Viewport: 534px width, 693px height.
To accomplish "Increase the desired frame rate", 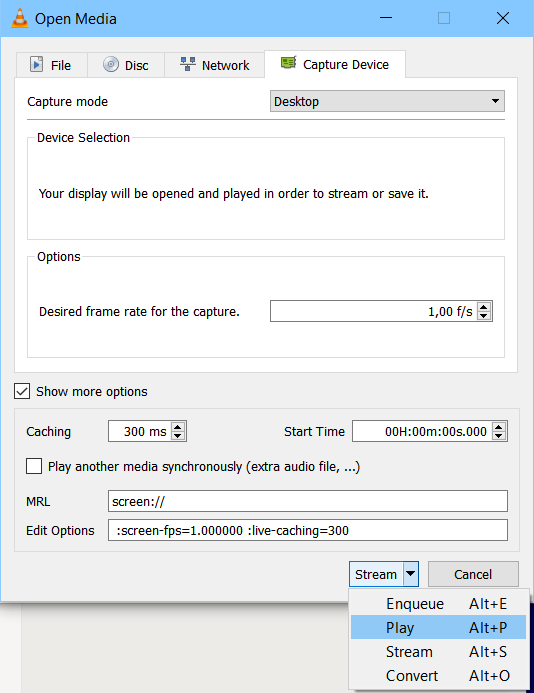I will (x=484, y=307).
